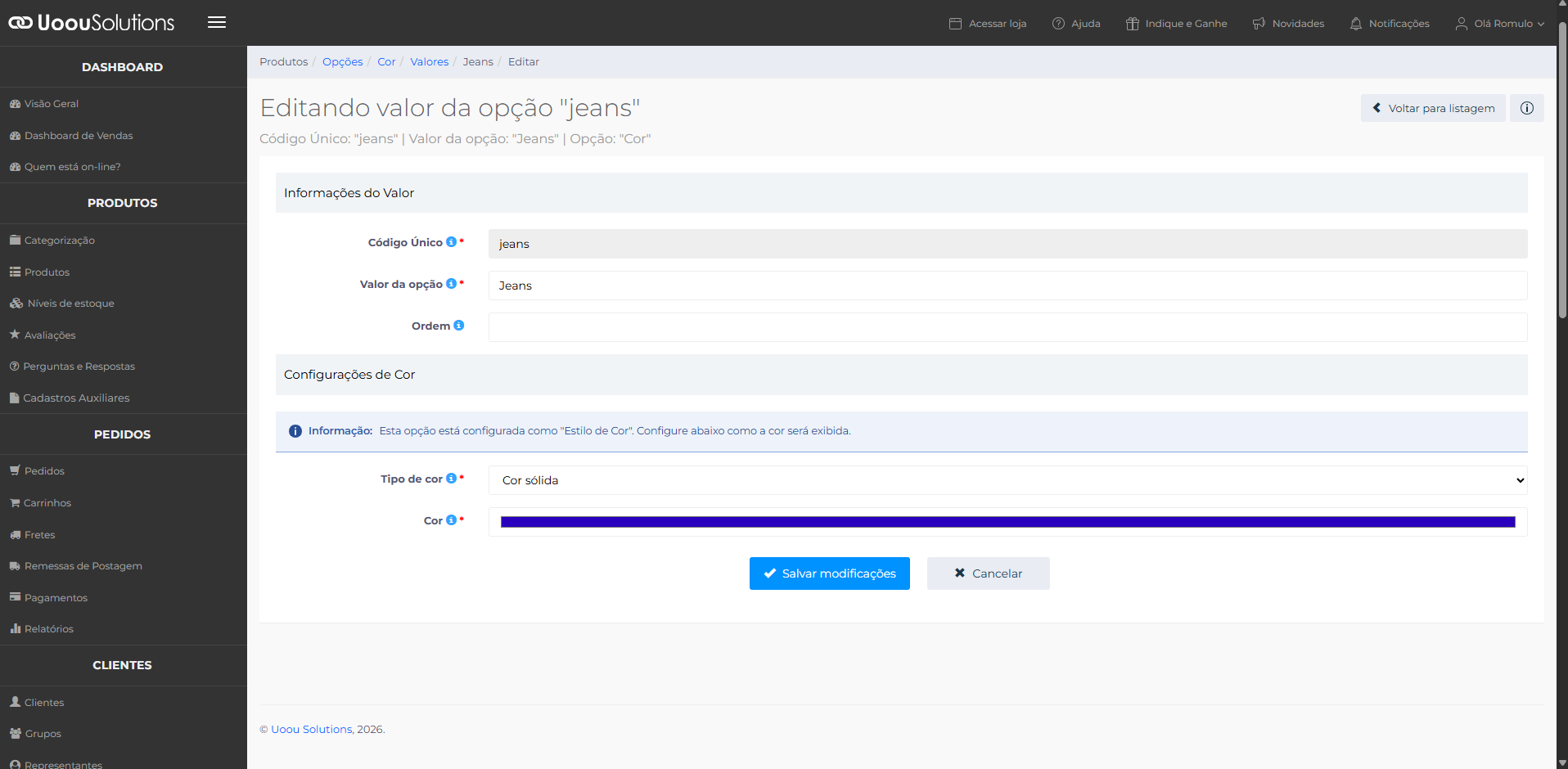
Task: Focus the Valor da opção input field
Action: (1008, 286)
